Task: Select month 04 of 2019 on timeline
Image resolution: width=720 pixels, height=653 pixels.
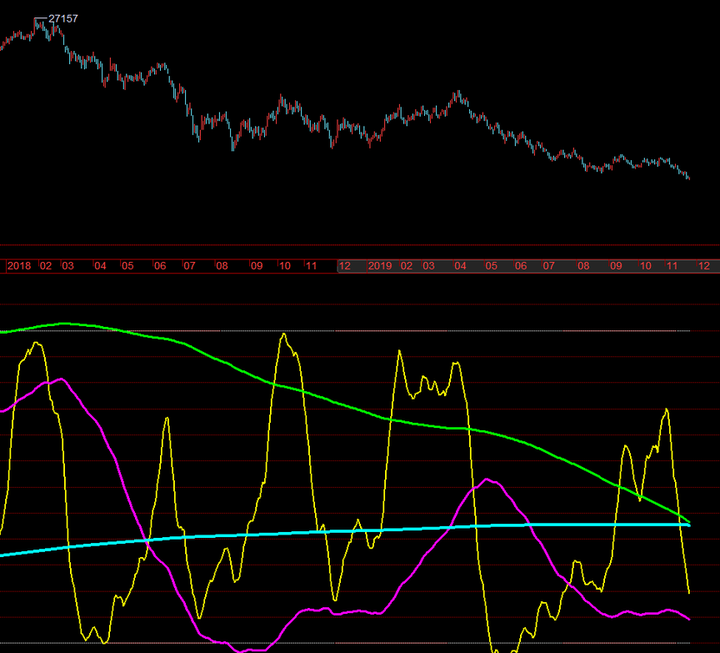Action: [460, 266]
